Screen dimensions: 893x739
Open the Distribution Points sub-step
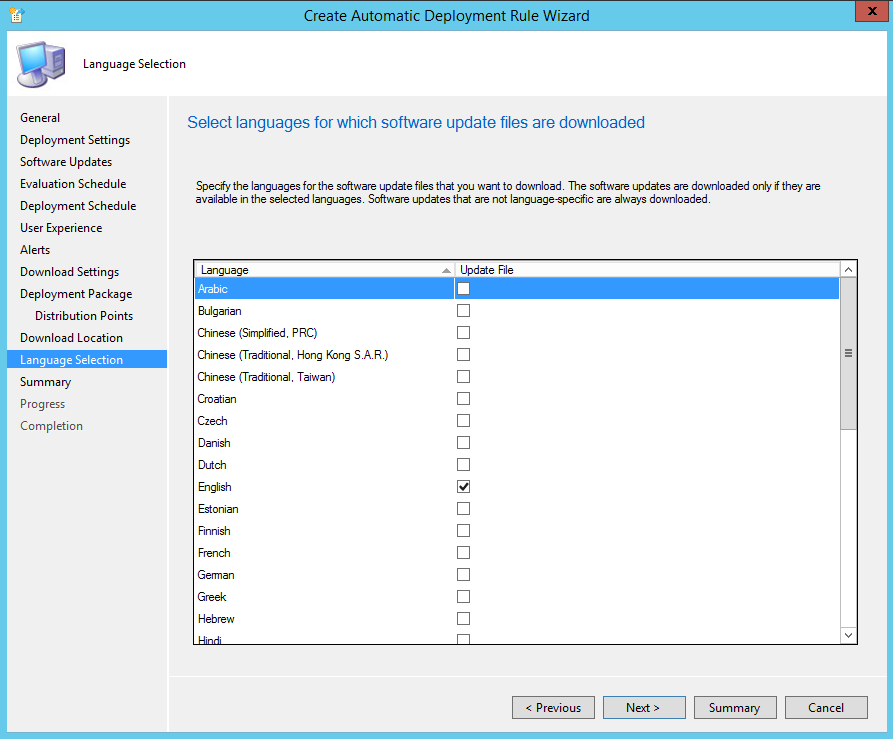84,316
